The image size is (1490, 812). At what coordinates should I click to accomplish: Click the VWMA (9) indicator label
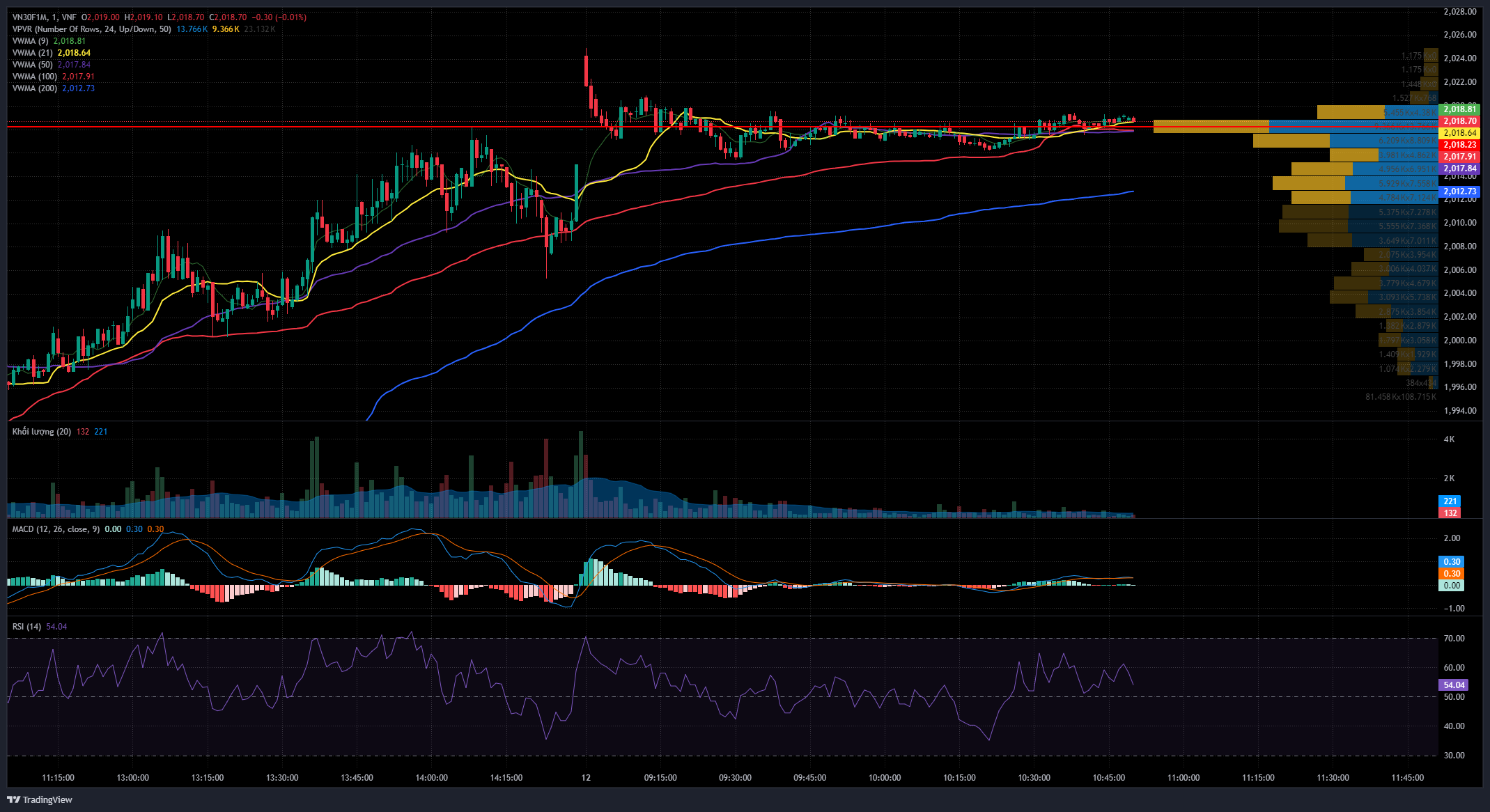point(31,41)
